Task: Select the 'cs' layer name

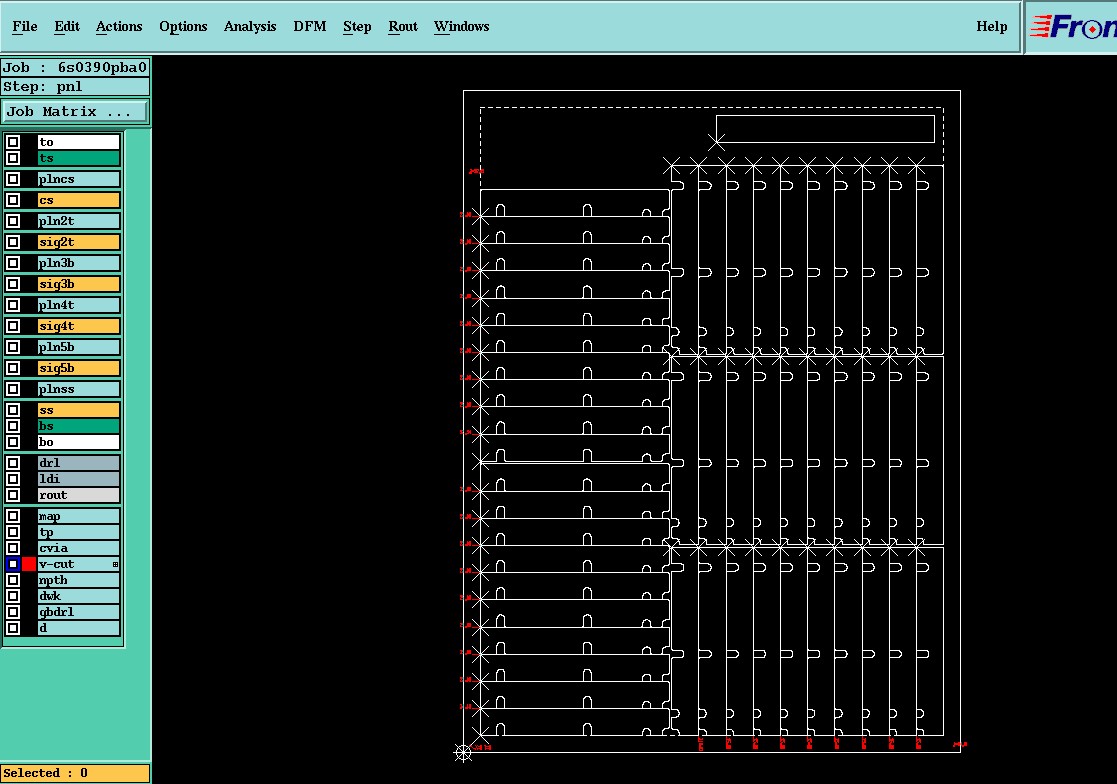Action: 78,200
